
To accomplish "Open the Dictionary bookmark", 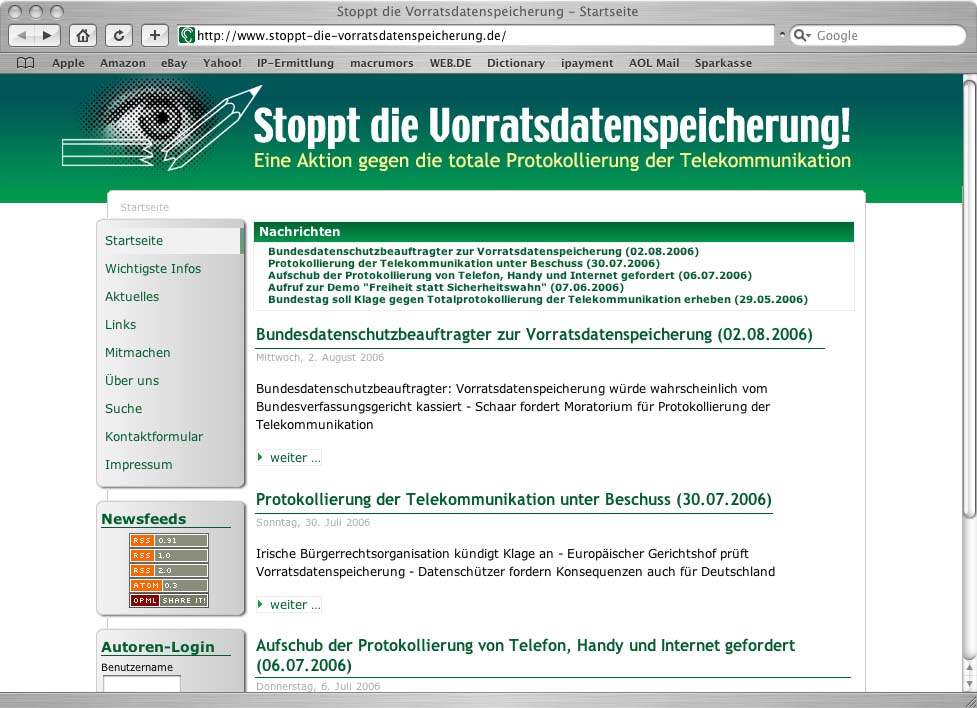I will point(516,63).
